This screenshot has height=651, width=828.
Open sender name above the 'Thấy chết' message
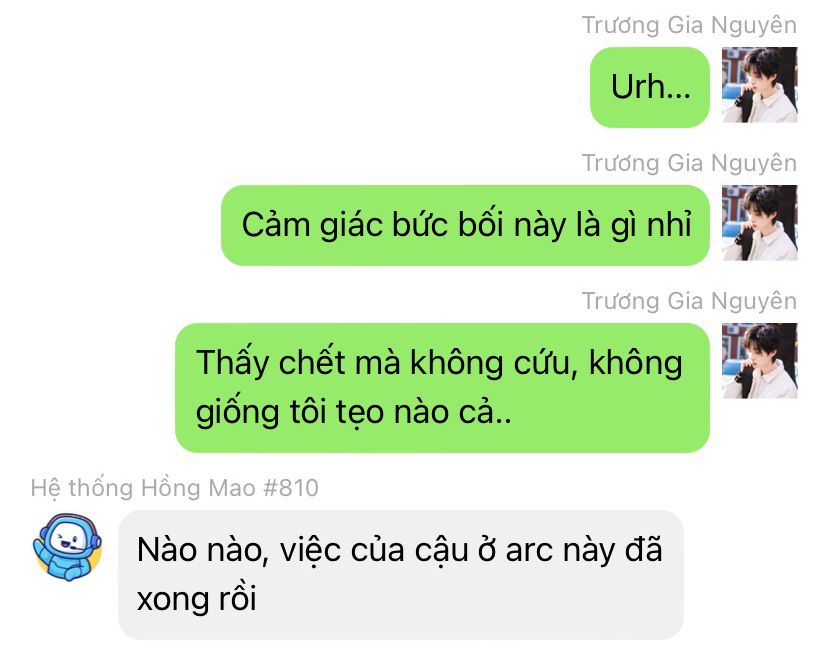click(x=689, y=301)
